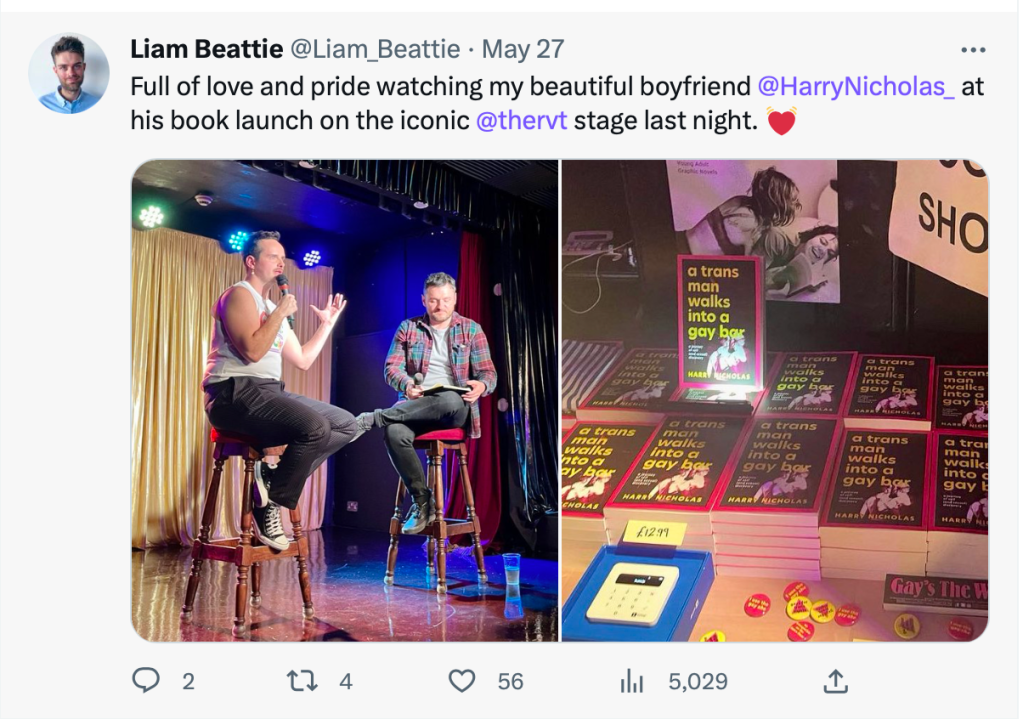Click the share upload arrow icon
Viewport: 1023px width, 719px height.
(x=835, y=681)
